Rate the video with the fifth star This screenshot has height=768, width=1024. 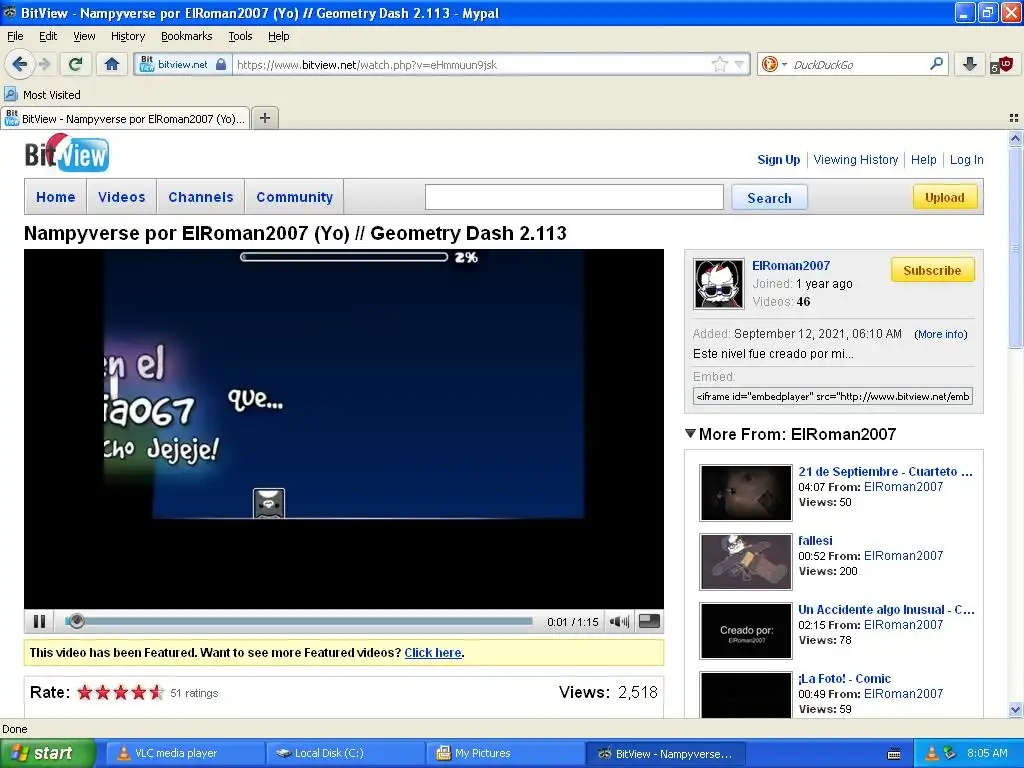(156, 692)
